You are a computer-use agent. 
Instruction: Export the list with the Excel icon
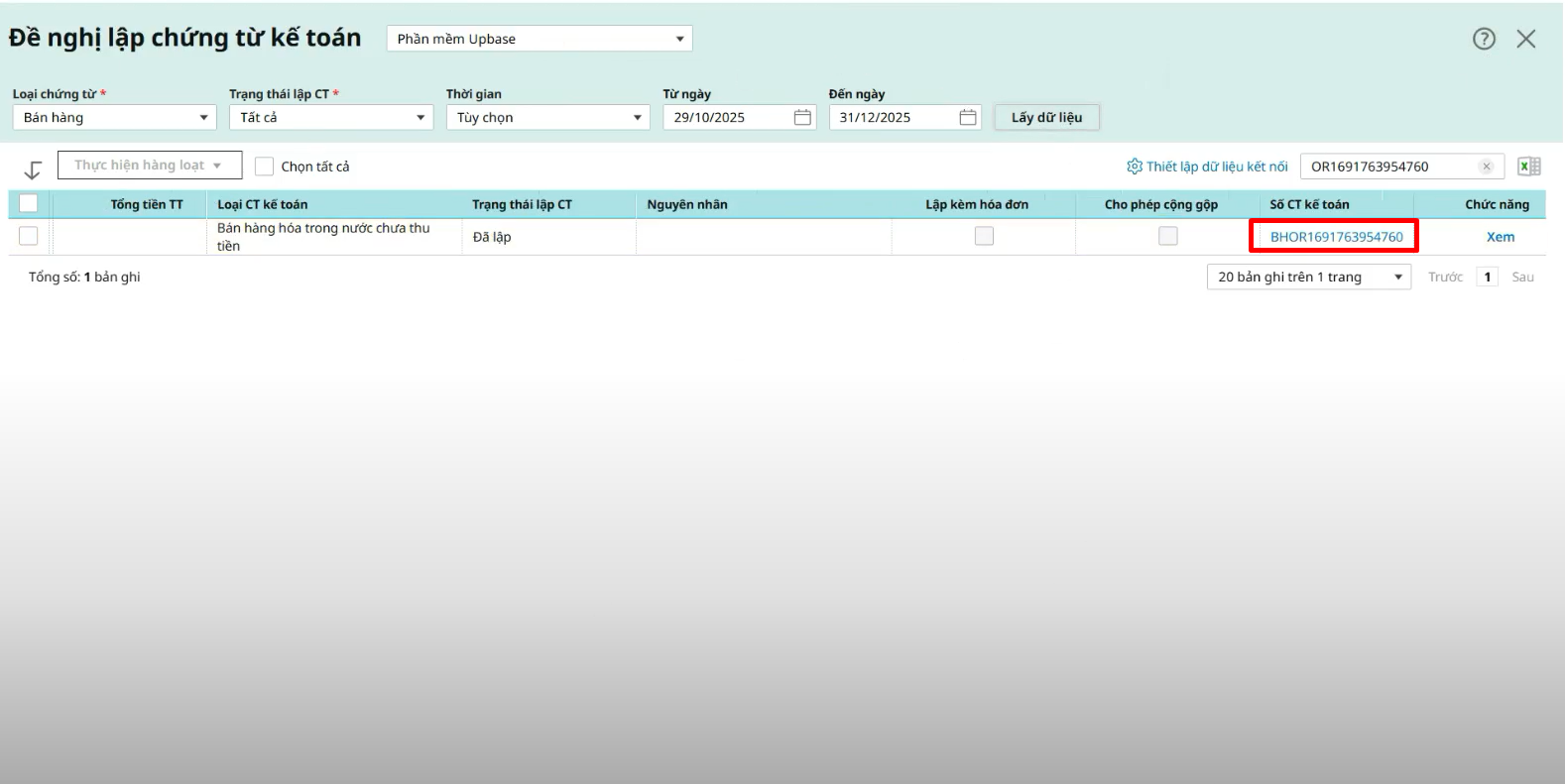point(1528,167)
